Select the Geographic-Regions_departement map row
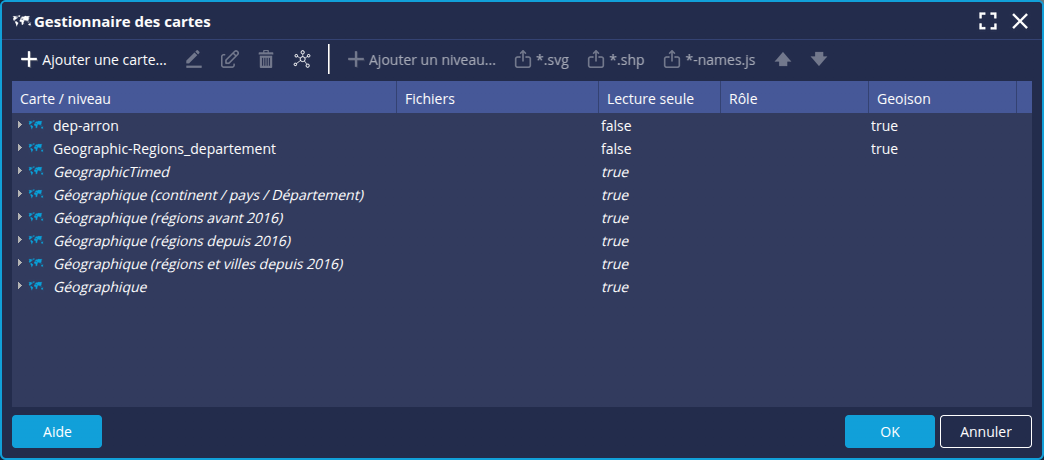Viewport: 1044px width, 461px height. coord(164,149)
